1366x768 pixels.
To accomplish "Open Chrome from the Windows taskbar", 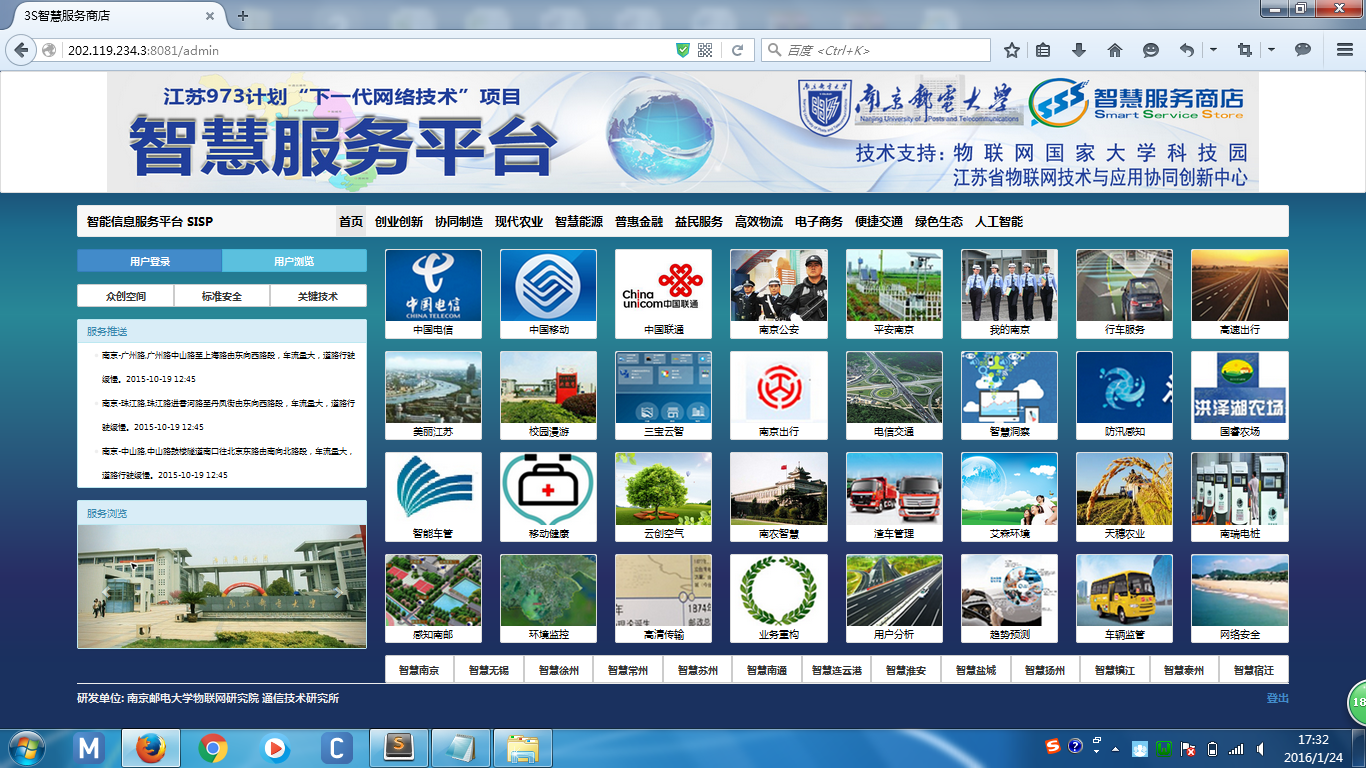I will pyautogui.click(x=212, y=748).
